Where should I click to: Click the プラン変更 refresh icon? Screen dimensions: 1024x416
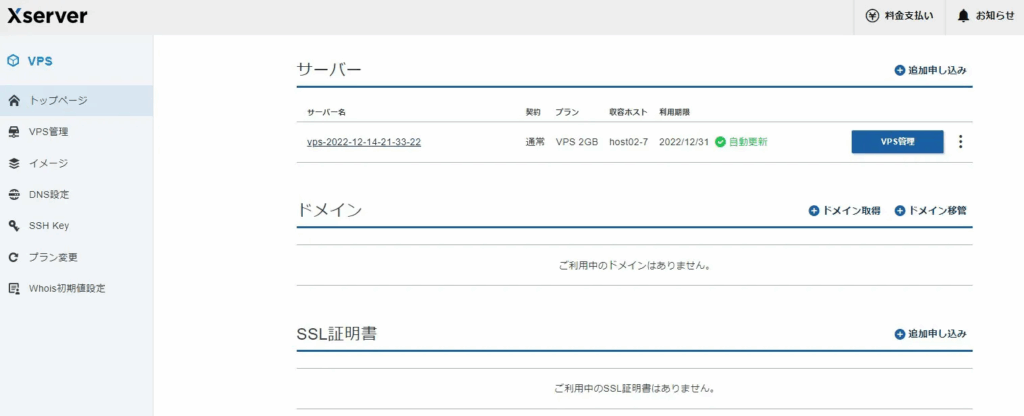[x=13, y=257]
